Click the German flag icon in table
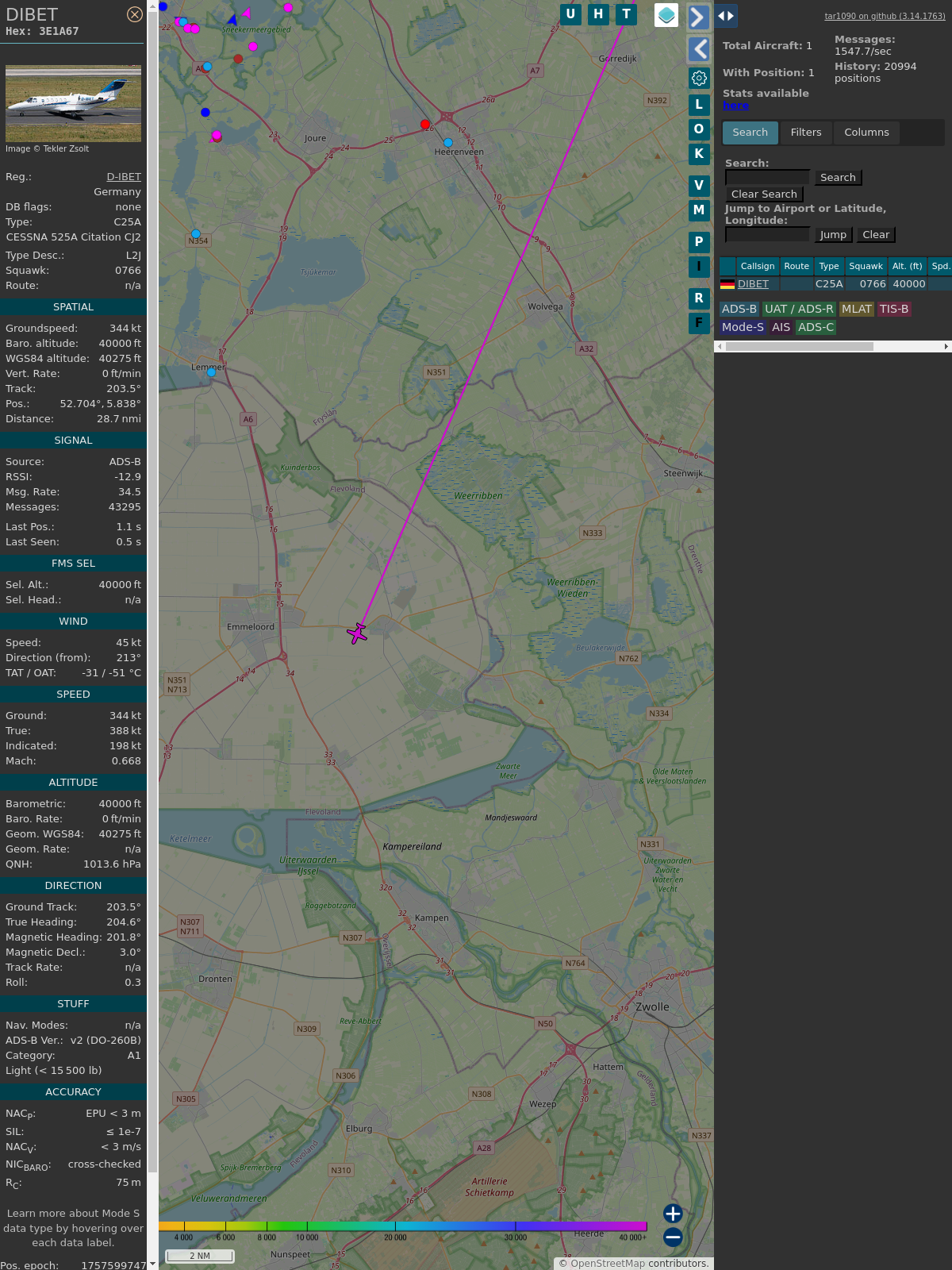 click(x=727, y=284)
